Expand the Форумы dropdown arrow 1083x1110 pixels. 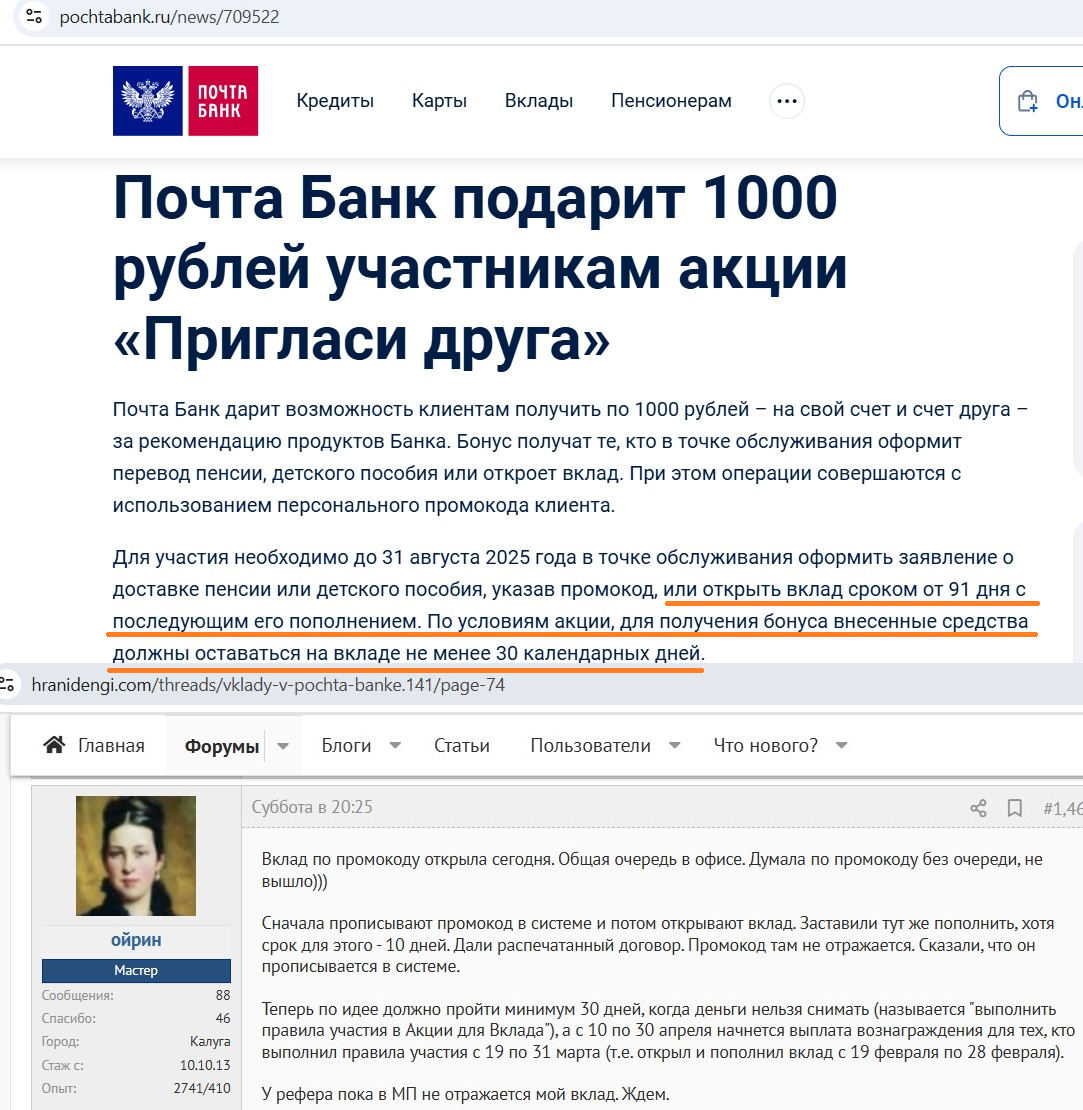click(x=283, y=746)
